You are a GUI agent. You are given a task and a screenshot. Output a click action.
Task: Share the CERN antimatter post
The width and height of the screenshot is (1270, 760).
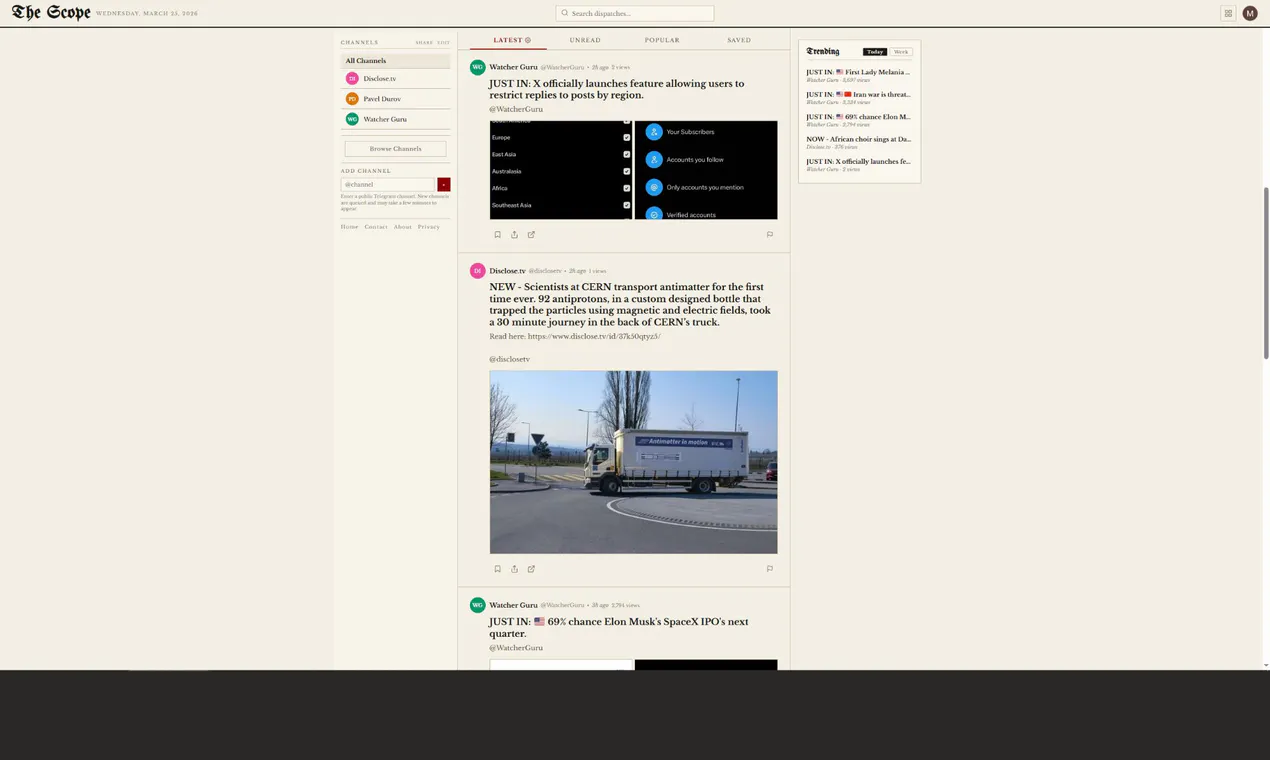[x=514, y=569]
